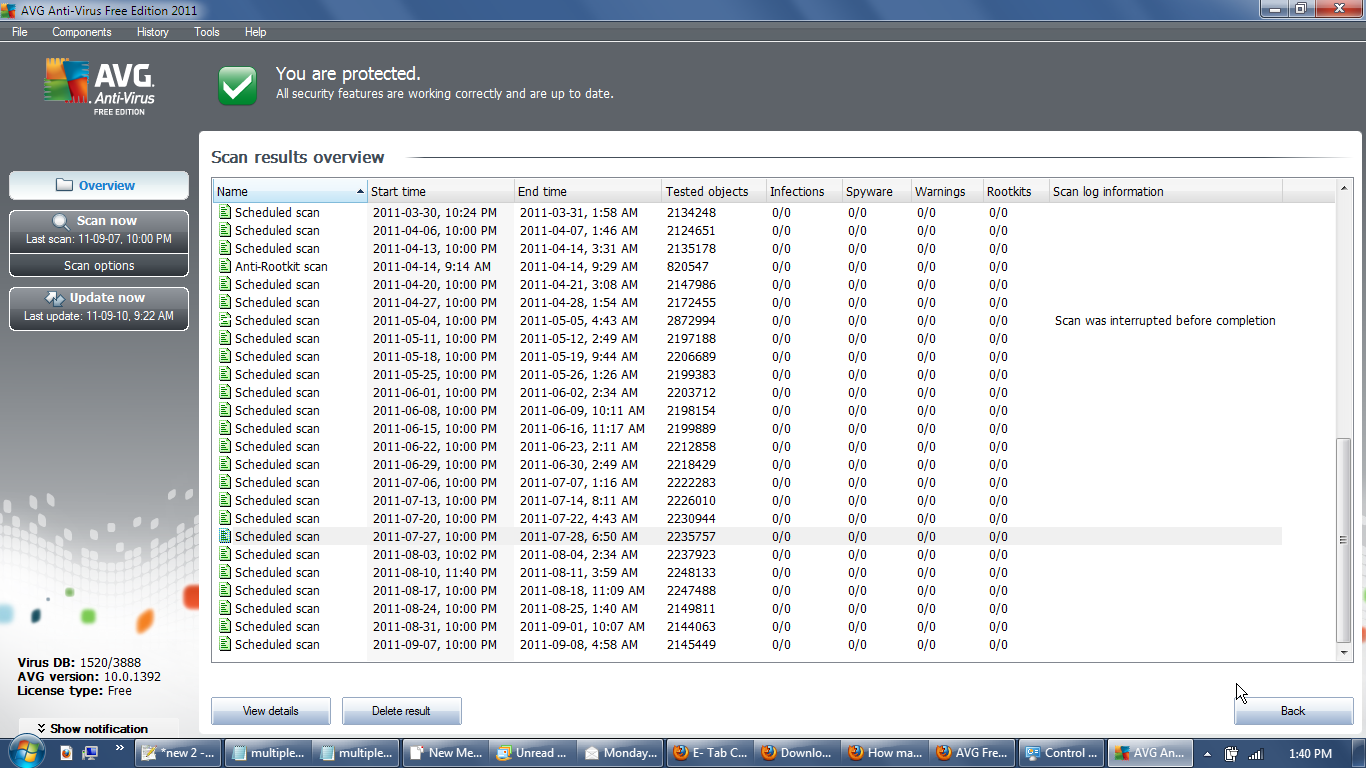Sort by Infections column header
The width and height of the screenshot is (1366, 768).
[803, 191]
